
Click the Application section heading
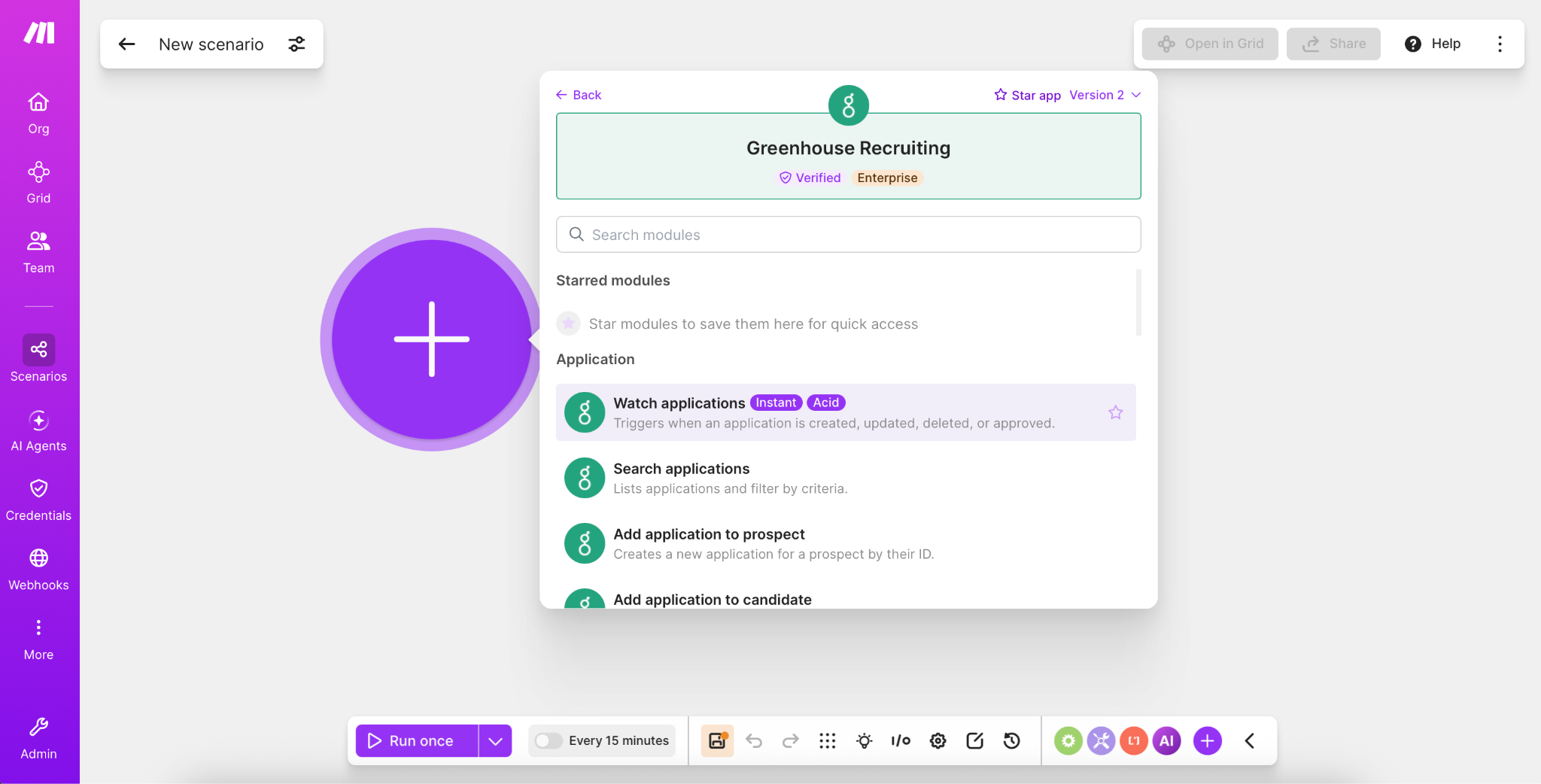(x=595, y=360)
